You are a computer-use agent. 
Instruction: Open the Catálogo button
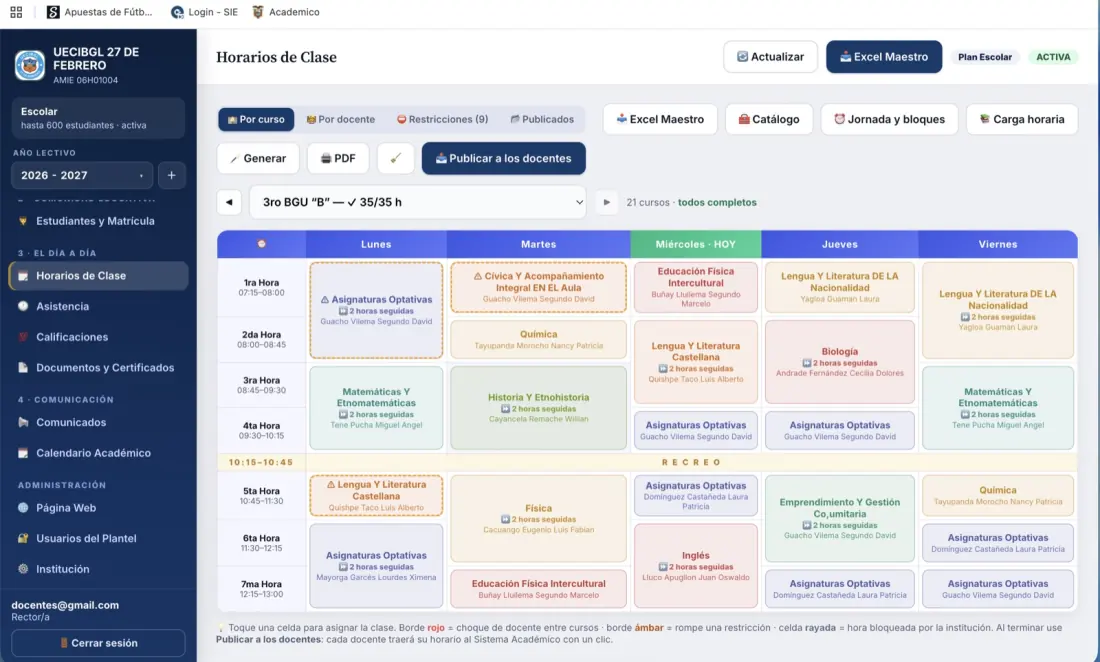tap(769, 119)
